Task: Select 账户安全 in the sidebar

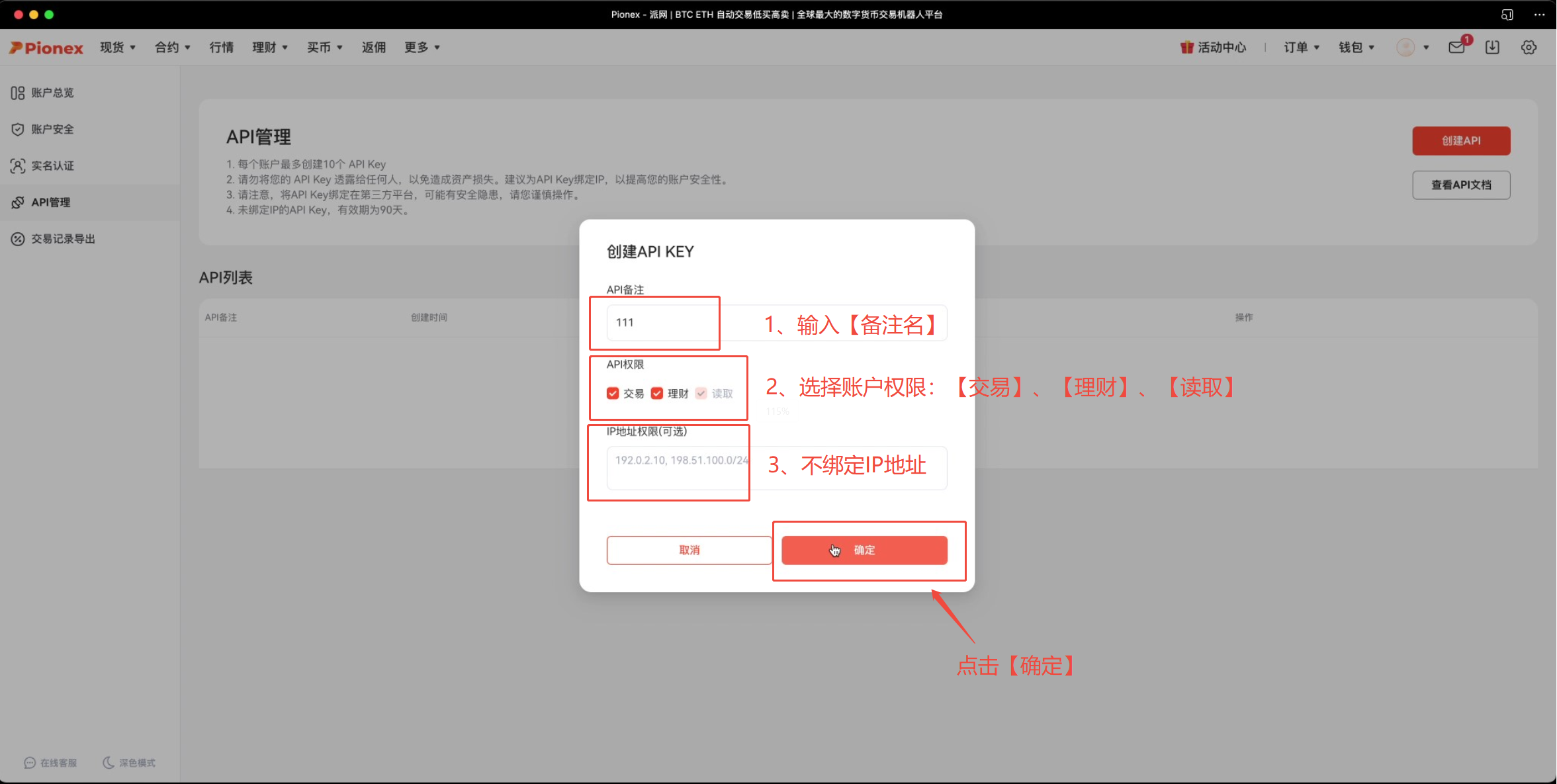Action: [x=53, y=128]
